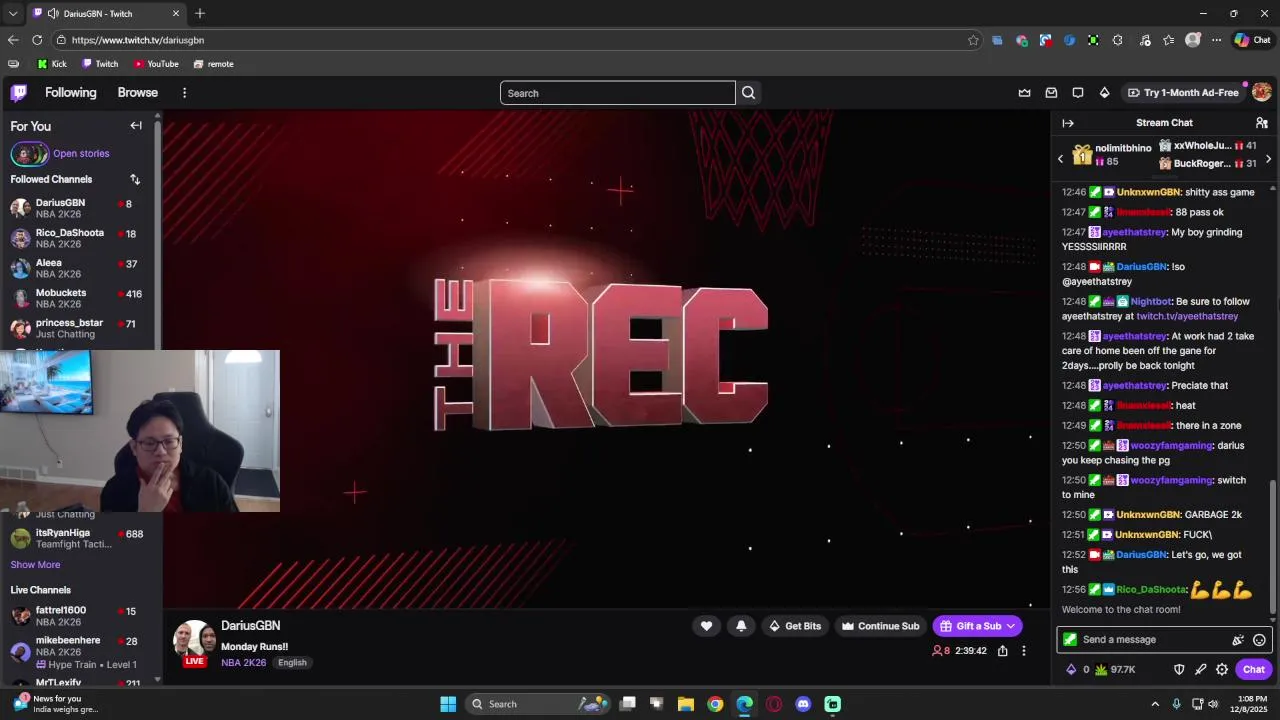Open the chat community users list icon

pyautogui.click(x=1261, y=123)
